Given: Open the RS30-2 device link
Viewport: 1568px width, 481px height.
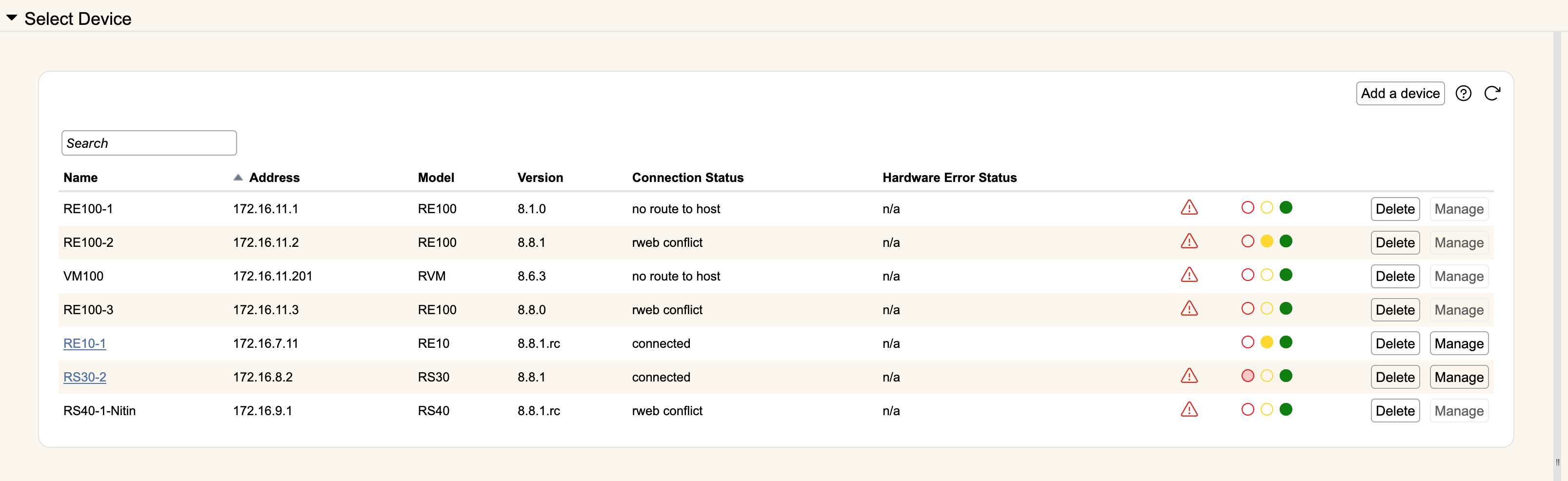Looking at the screenshot, I should pyautogui.click(x=84, y=377).
